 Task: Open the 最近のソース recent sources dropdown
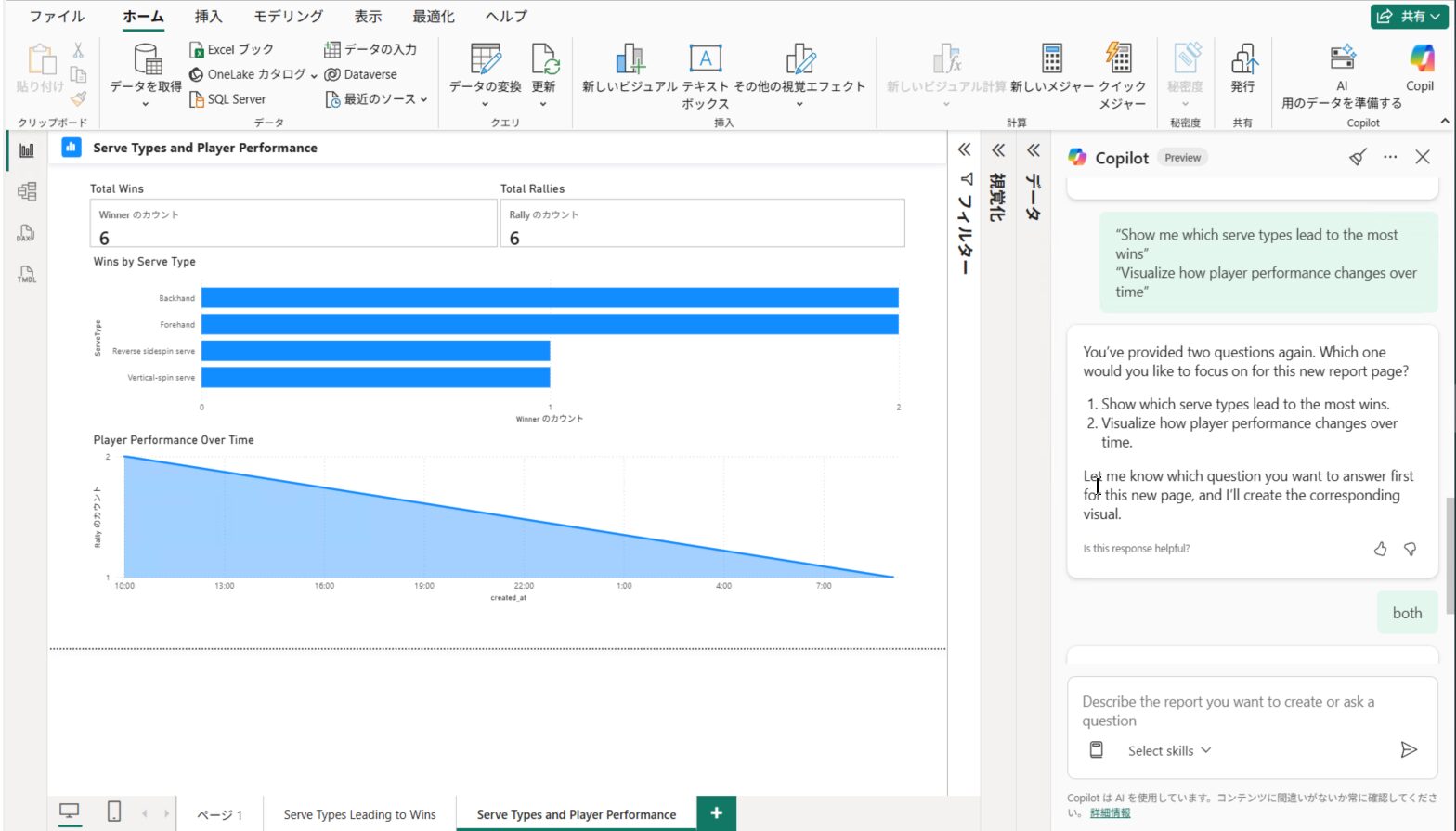pyautogui.click(x=376, y=99)
